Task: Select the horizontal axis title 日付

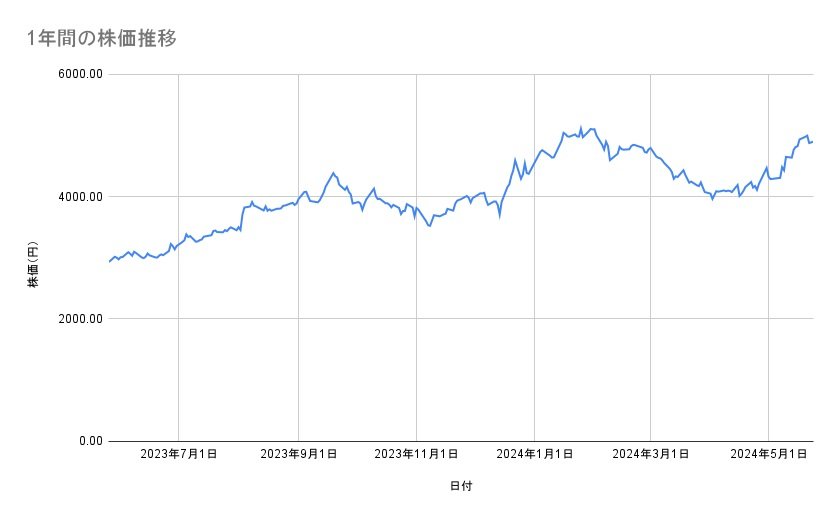Action: pos(461,486)
